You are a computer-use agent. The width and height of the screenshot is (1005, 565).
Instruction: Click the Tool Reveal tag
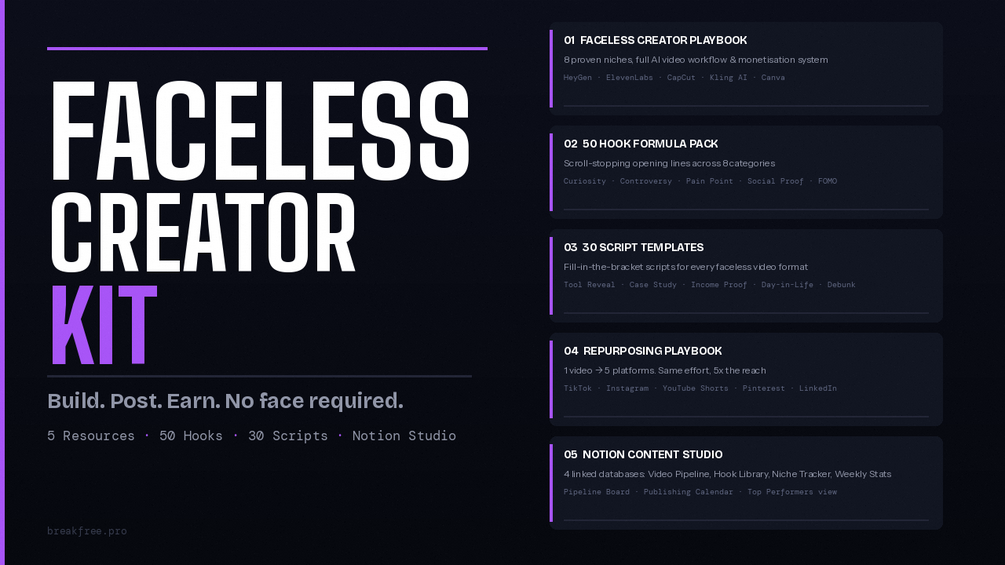pos(589,285)
